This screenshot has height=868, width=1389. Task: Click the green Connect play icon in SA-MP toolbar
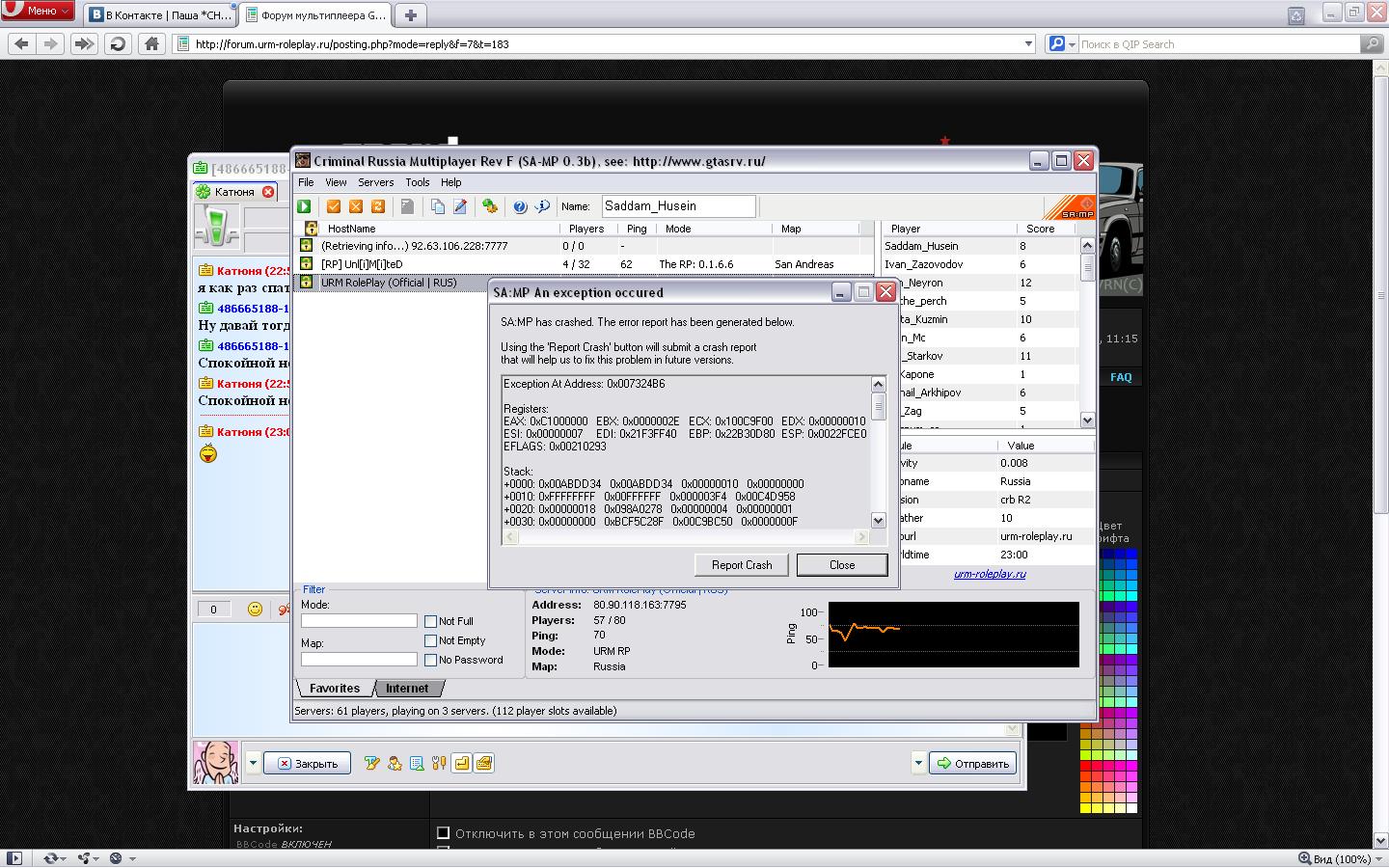pyautogui.click(x=304, y=206)
